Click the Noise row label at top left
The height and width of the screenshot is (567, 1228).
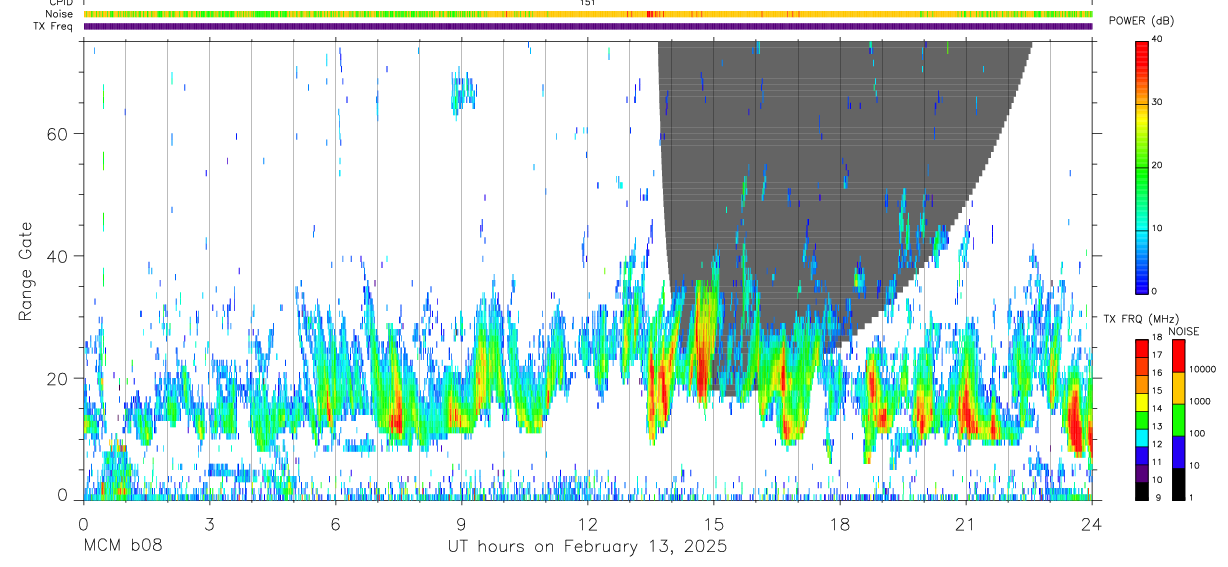point(59,14)
